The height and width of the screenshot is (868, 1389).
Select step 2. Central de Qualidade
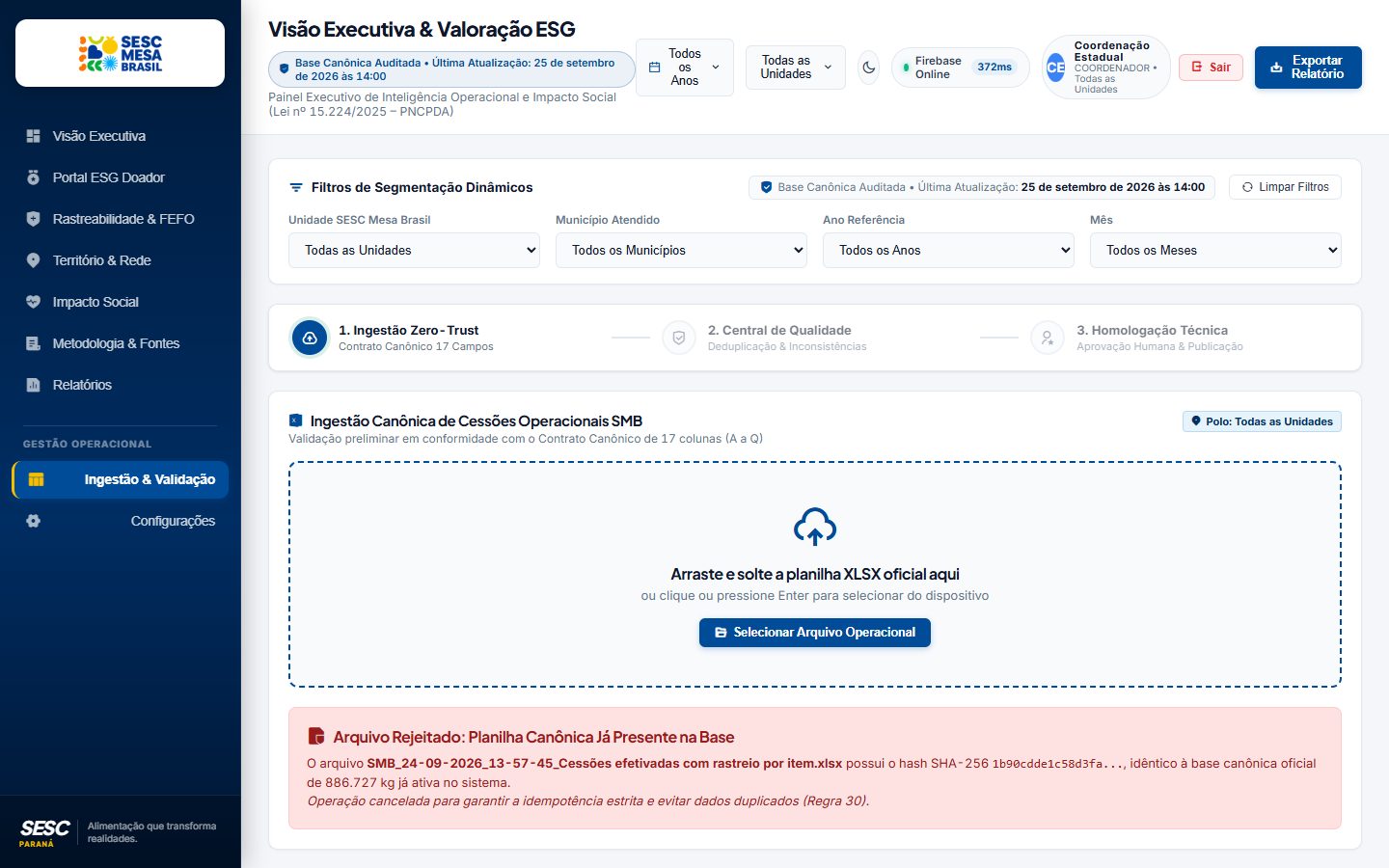(x=765, y=338)
